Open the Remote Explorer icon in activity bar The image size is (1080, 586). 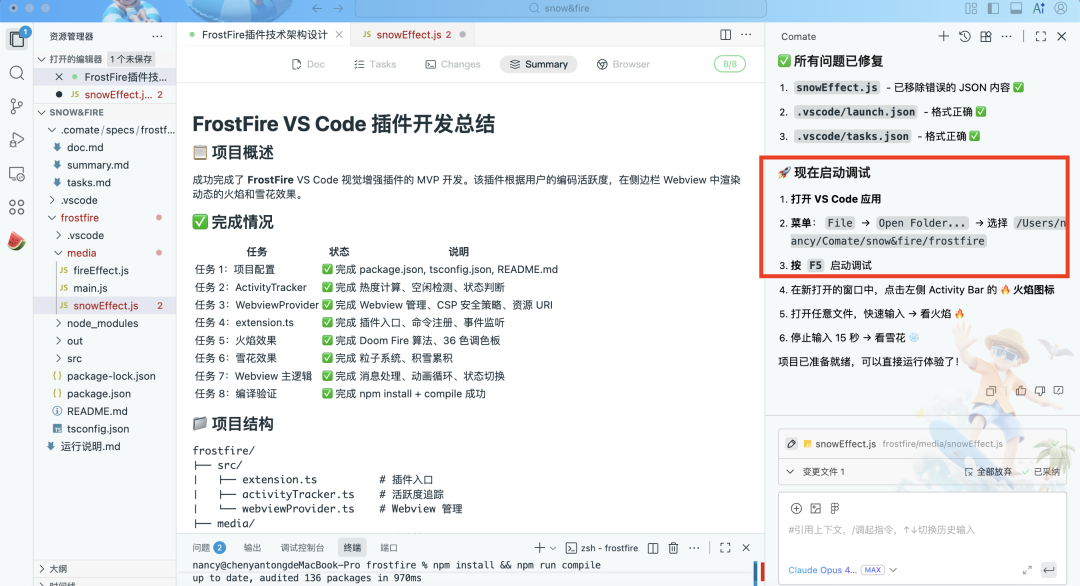click(x=17, y=174)
